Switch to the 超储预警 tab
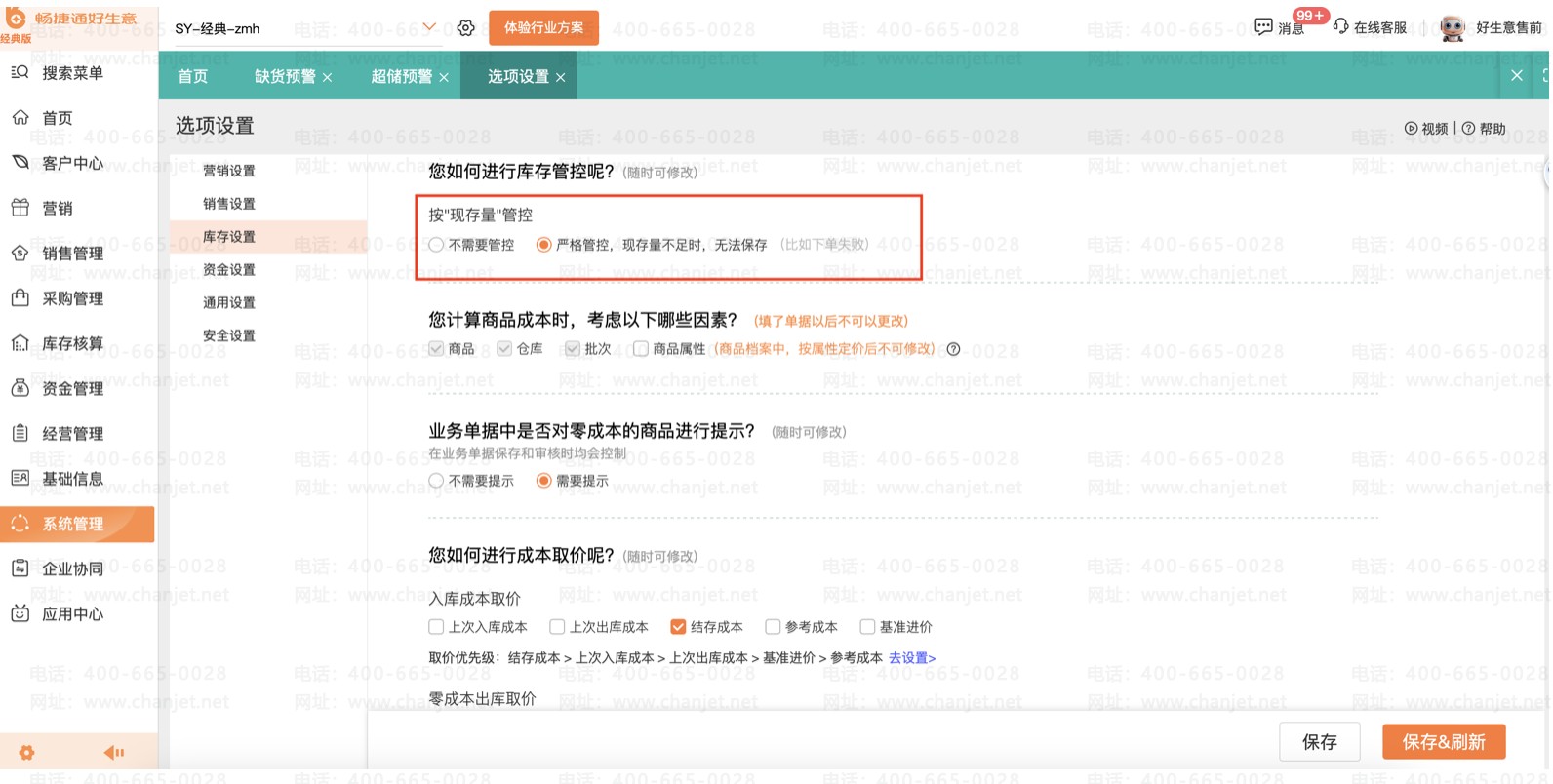This screenshot has height=784, width=1553. point(402,76)
